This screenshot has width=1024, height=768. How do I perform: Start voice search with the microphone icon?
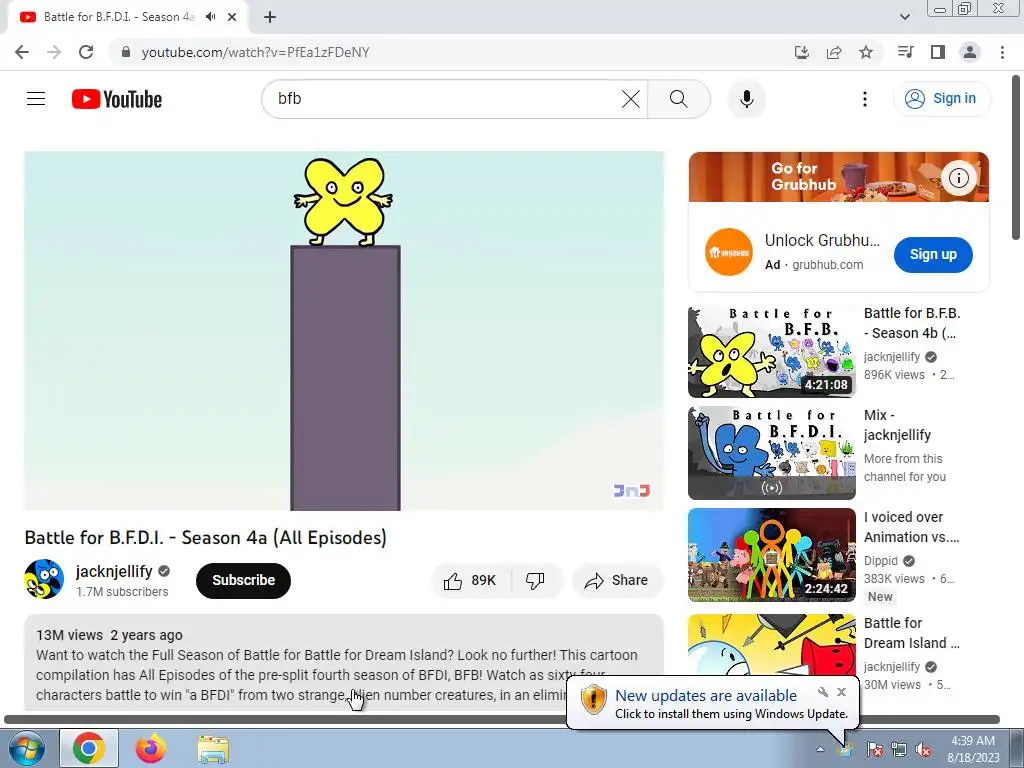[x=746, y=99]
